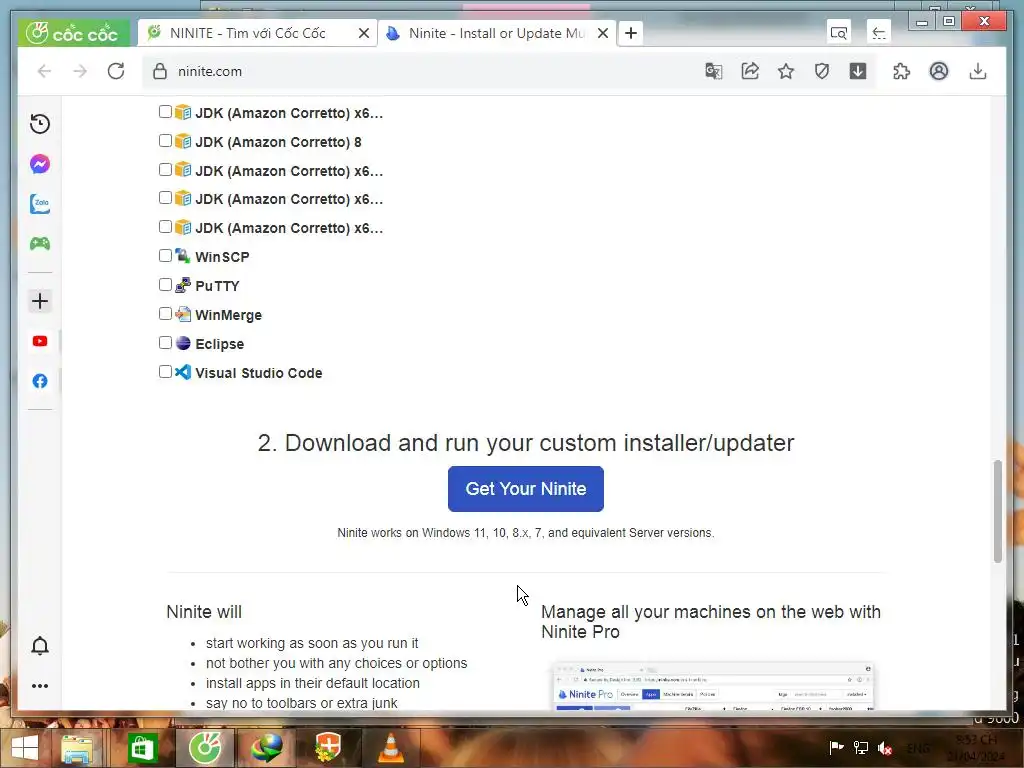Click the Action Center flag tray icon
Image resolution: width=1024 pixels, height=768 pixels.
(836, 748)
